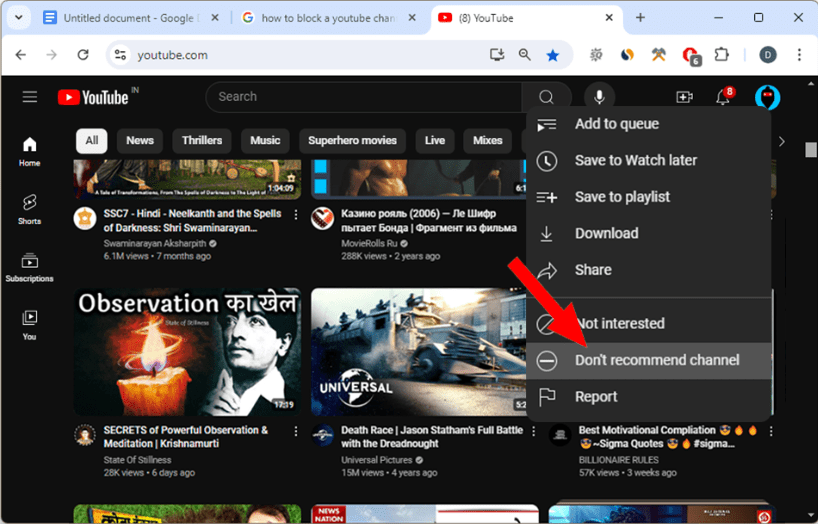
Task: Open the MovieRolls Ru channel link
Action: pyautogui.click(x=369, y=243)
